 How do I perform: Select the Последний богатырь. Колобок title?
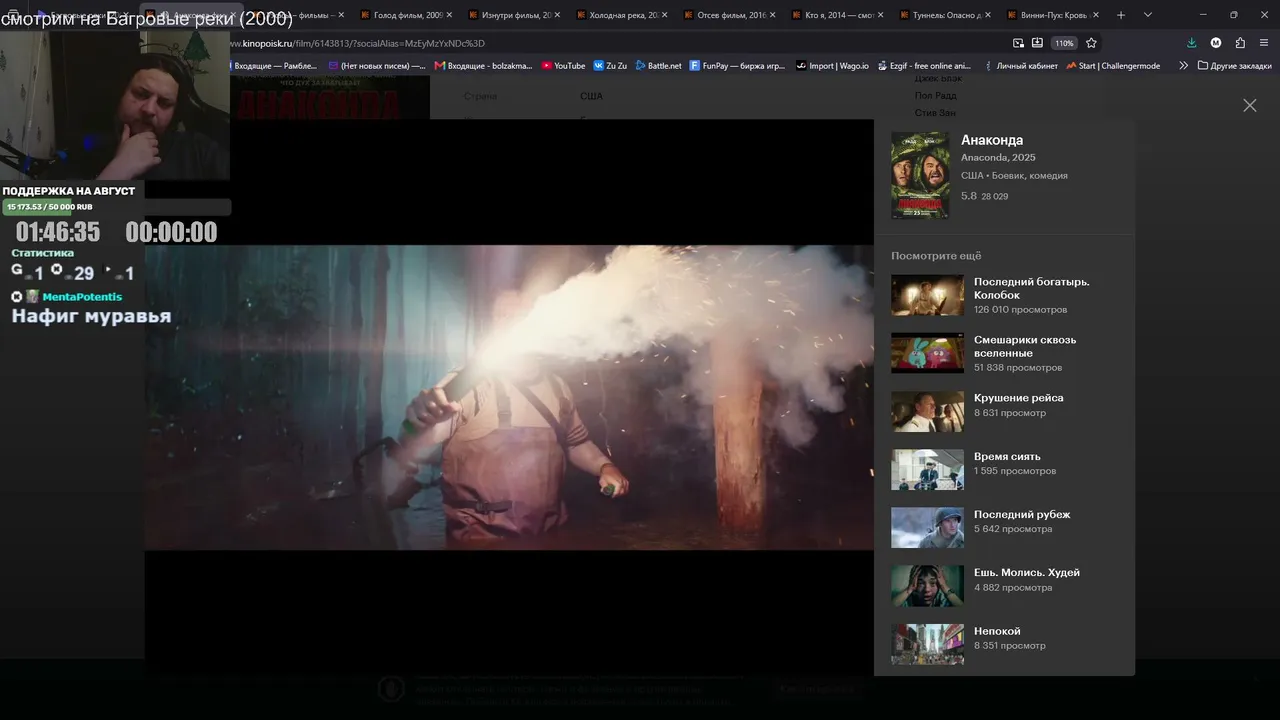coord(1032,288)
